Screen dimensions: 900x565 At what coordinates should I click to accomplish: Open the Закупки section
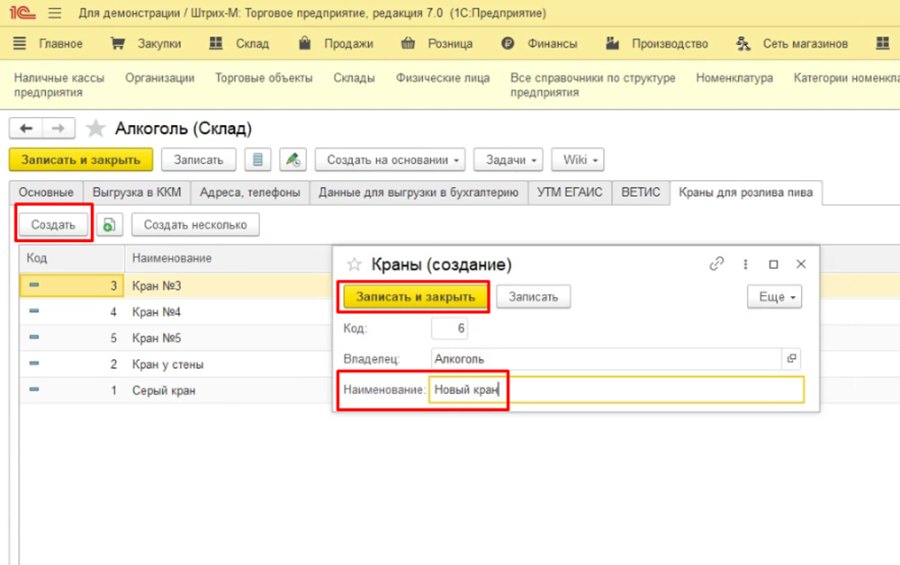click(x=146, y=44)
